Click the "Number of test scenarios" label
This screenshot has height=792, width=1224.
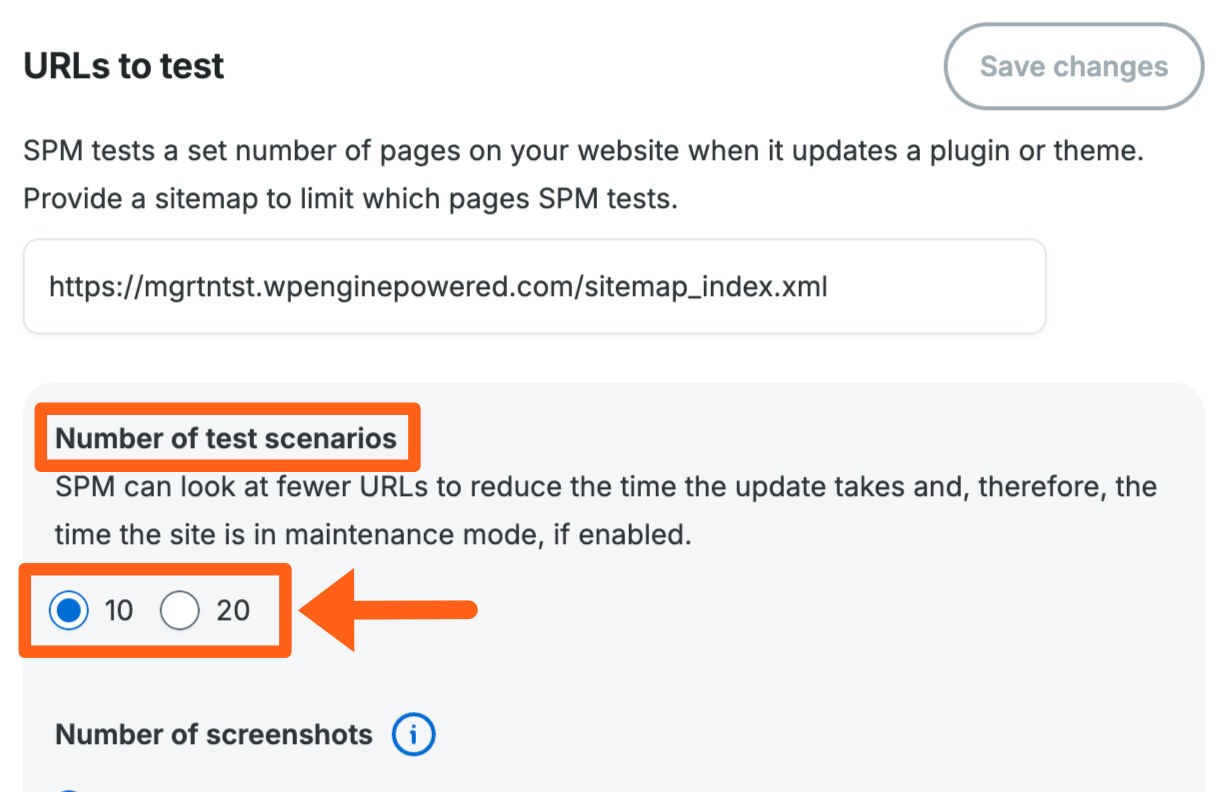(226, 438)
